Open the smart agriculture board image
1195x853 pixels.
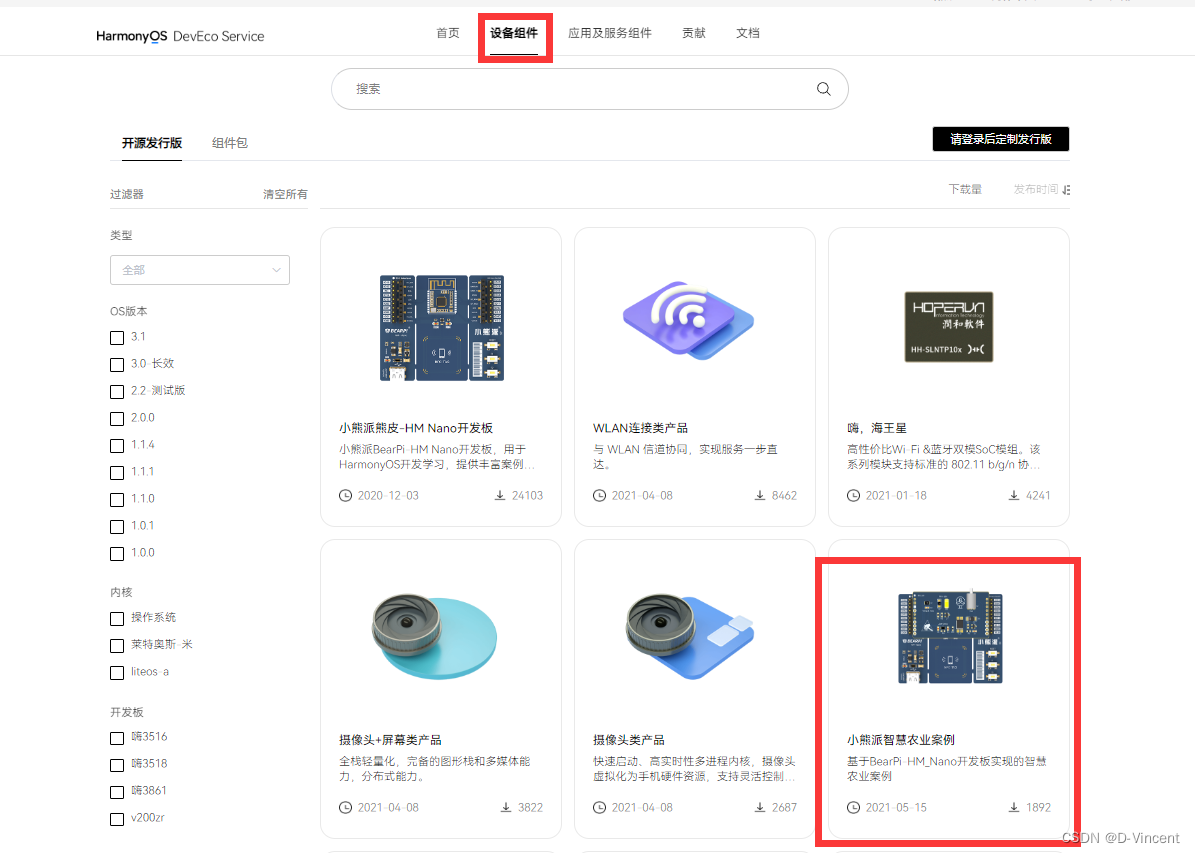(950, 637)
